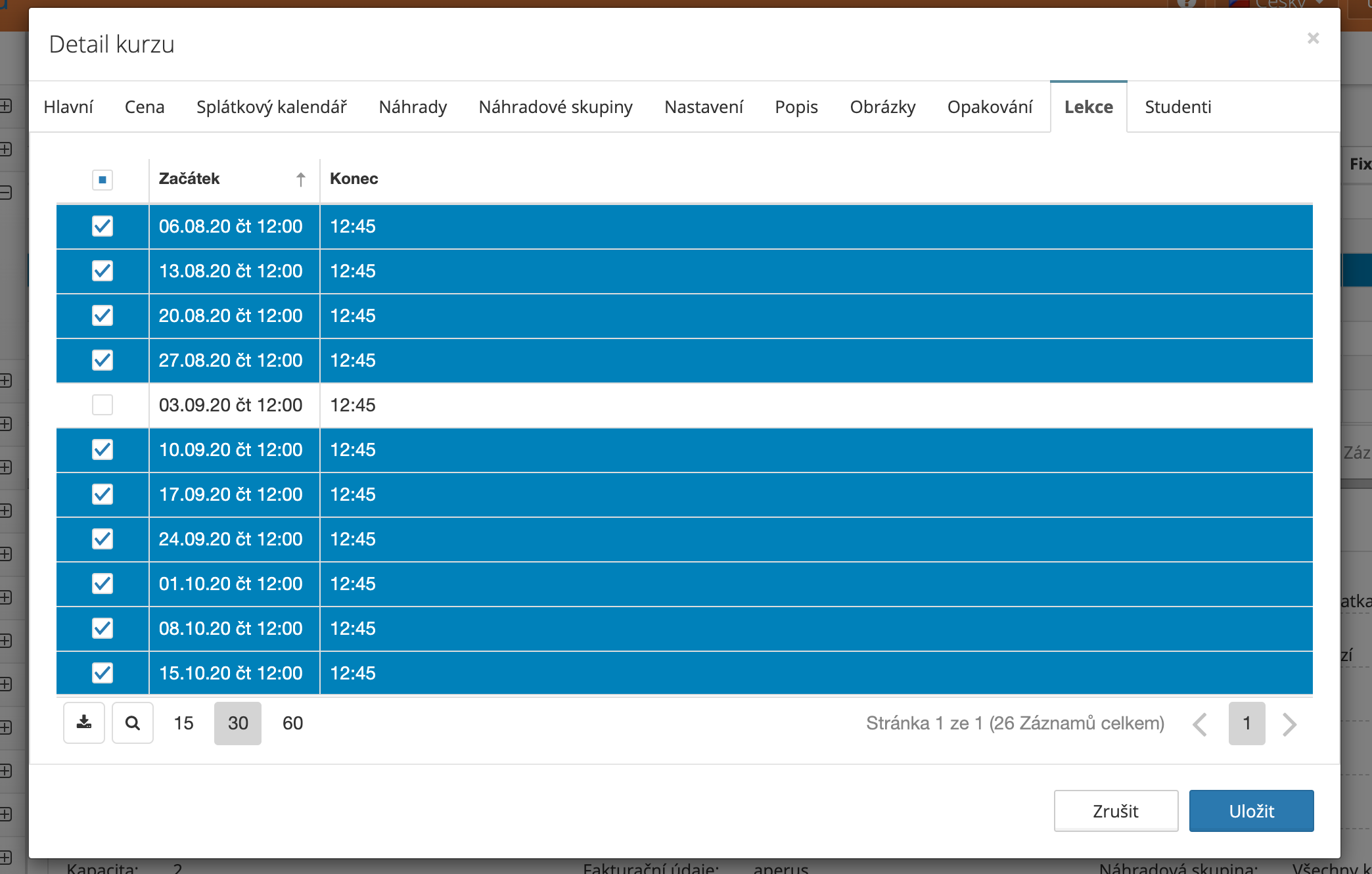
Task: Click the magnifier search icon button
Action: [132, 723]
